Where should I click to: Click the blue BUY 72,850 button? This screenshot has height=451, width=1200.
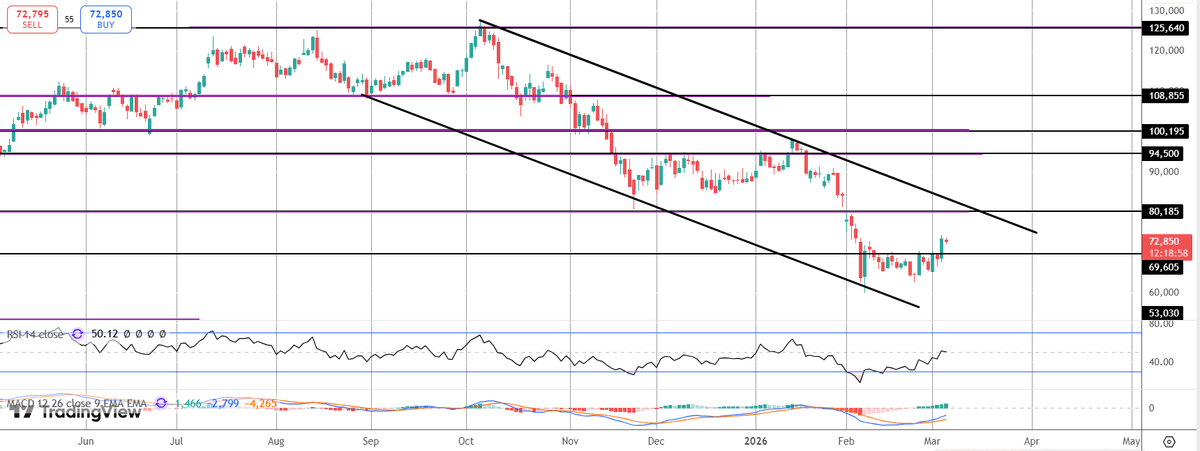tap(105, 17)
